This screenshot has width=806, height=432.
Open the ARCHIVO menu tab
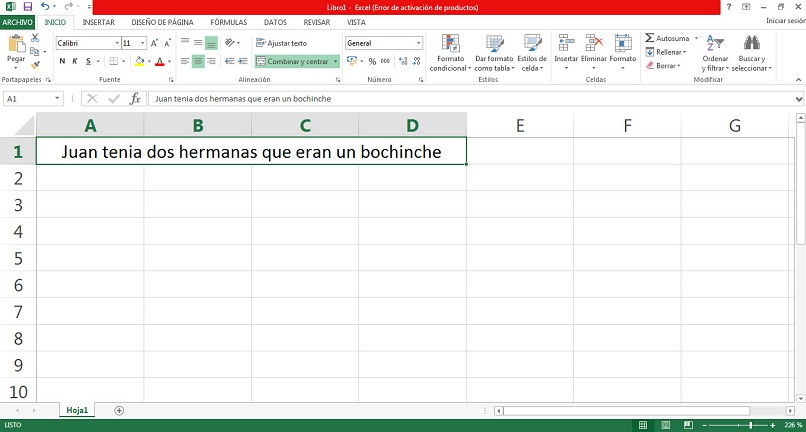(x=17, y=22)
